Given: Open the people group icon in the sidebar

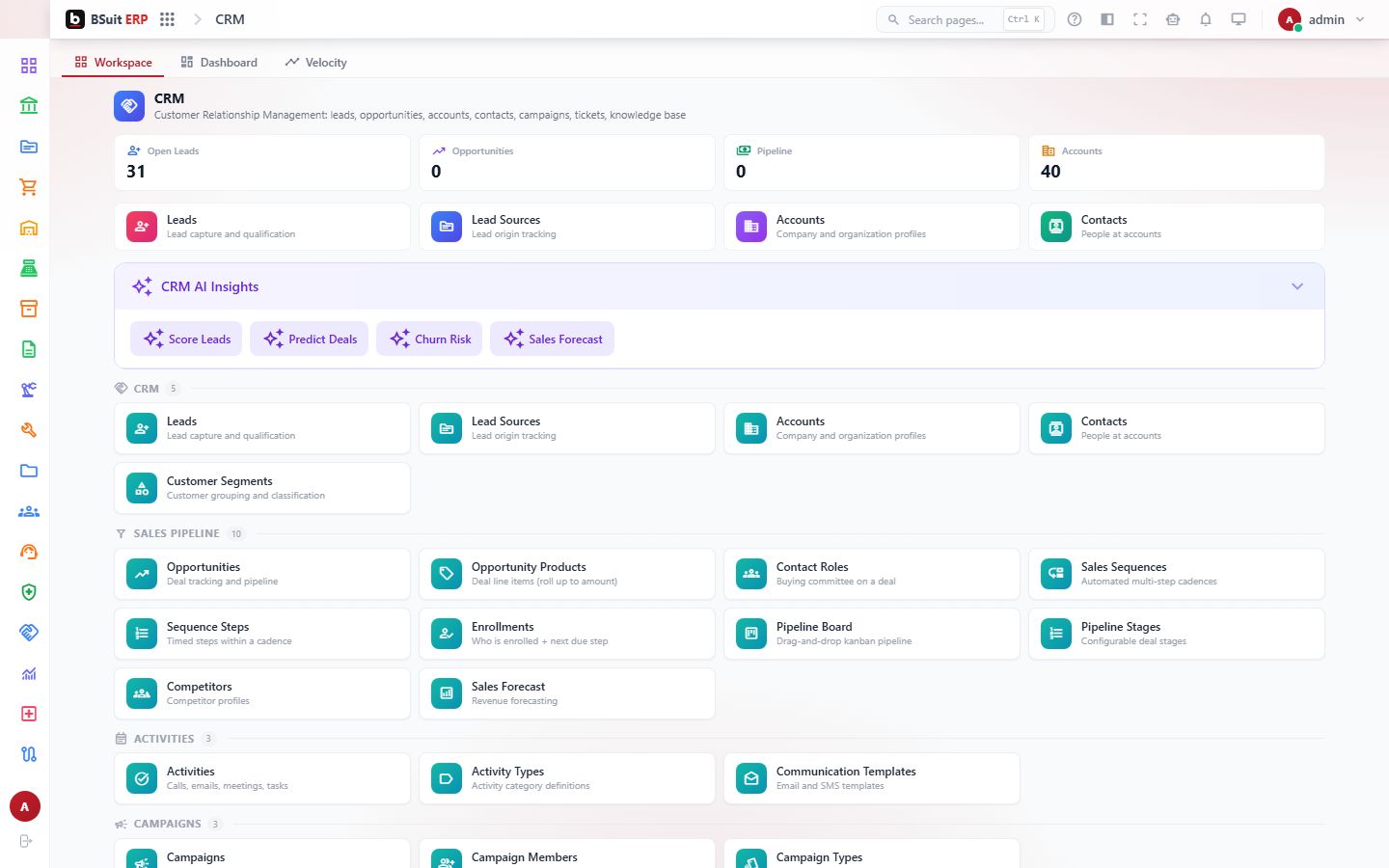Looking at the screenshot, I should tap(29, 511).
